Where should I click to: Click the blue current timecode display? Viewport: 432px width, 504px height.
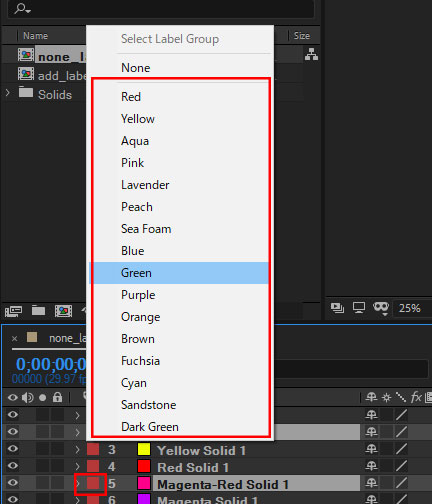(x=51, y=364)
